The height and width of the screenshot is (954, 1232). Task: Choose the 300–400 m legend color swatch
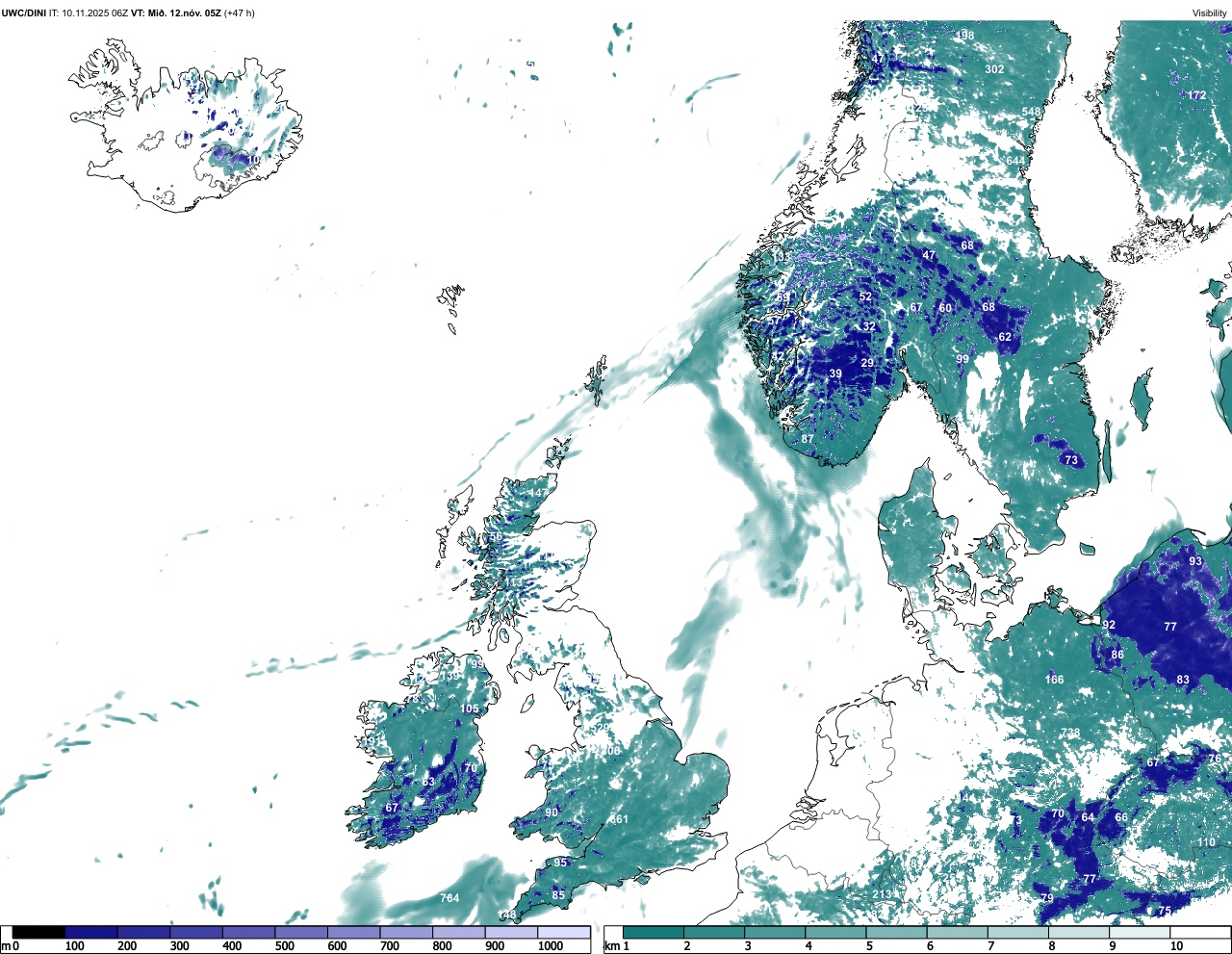pyautogui.click(x=196, y=933)
